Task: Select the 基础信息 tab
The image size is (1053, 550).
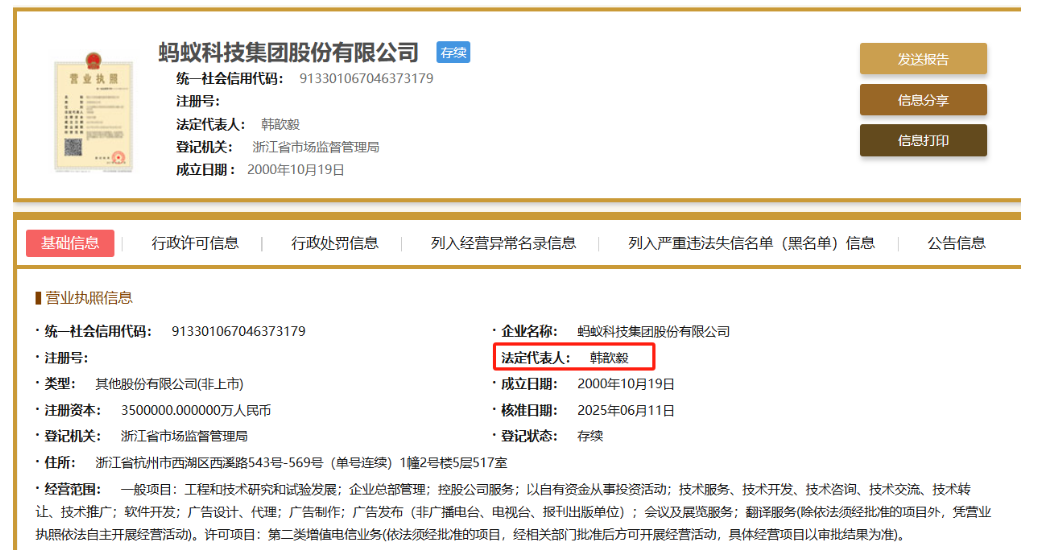Action: (70, 243)
